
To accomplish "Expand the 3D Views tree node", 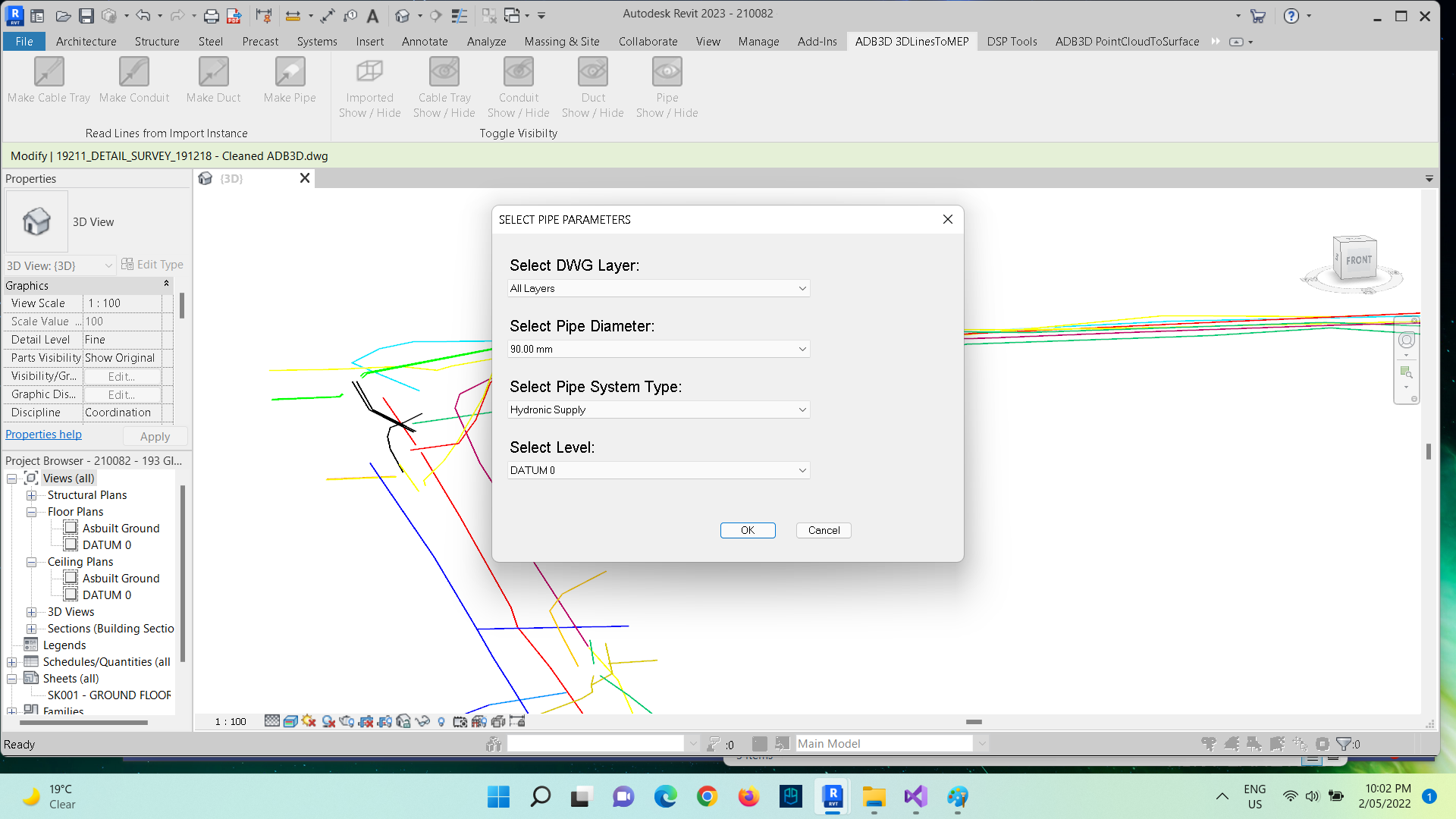I will [31, 612].
